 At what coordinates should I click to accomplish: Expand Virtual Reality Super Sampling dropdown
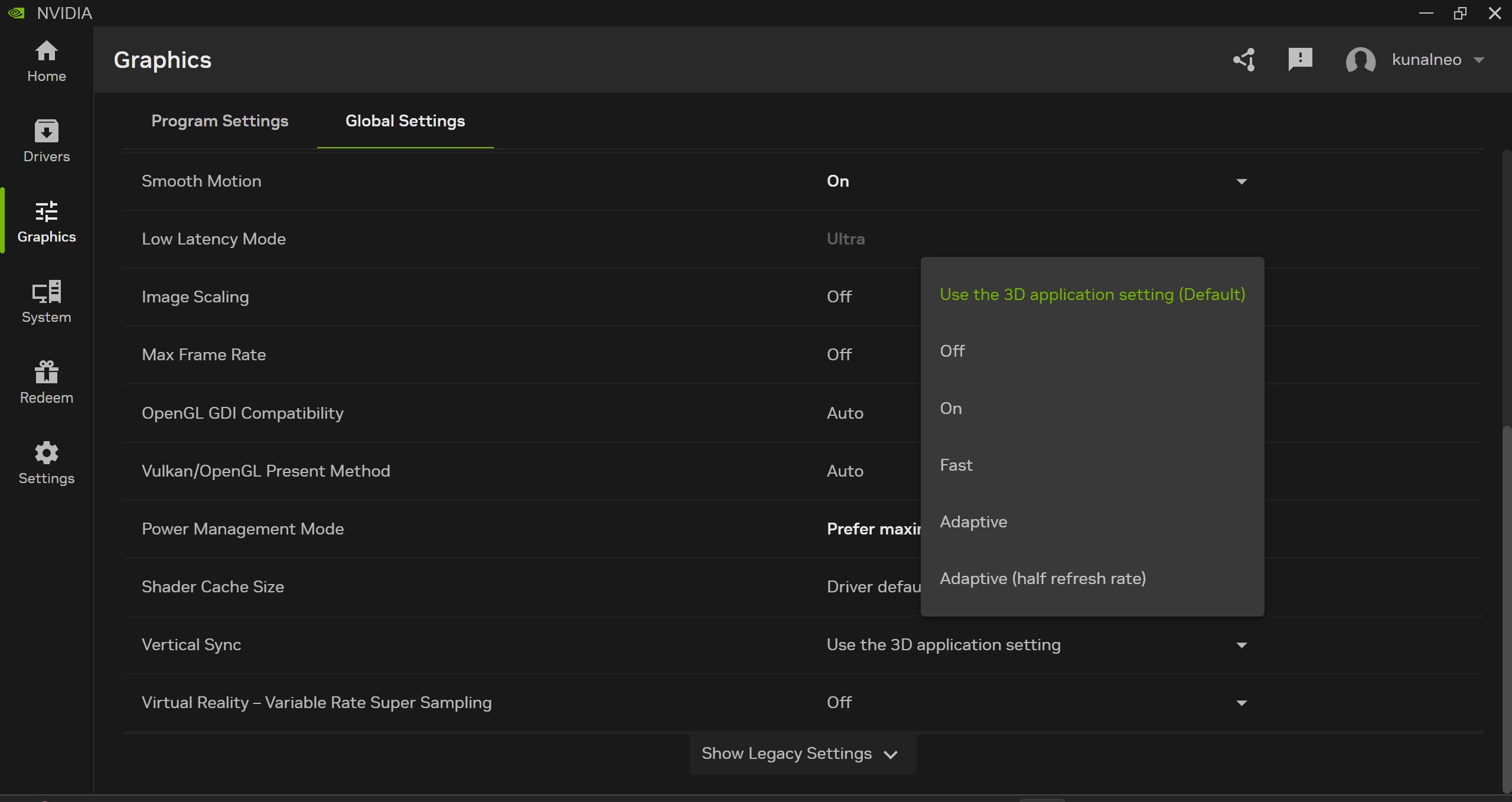[1241, 703]
